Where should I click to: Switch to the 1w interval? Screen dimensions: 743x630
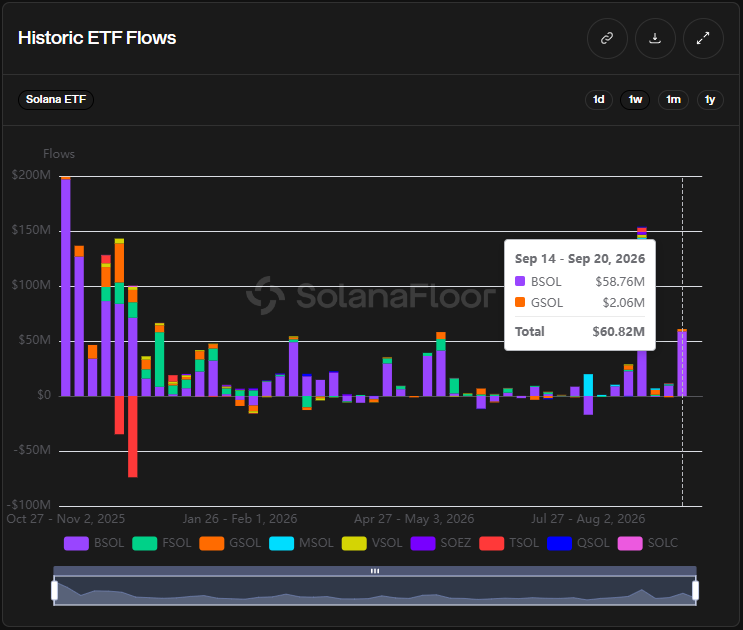635,99
